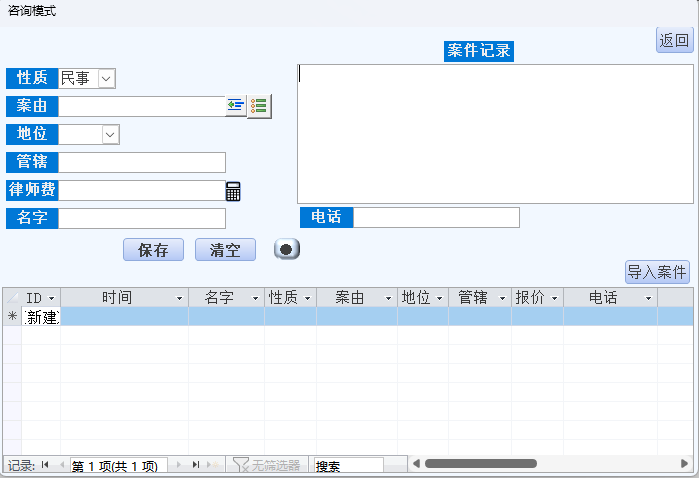Open the 时间 column filter arrow

[x=180, y=298]
